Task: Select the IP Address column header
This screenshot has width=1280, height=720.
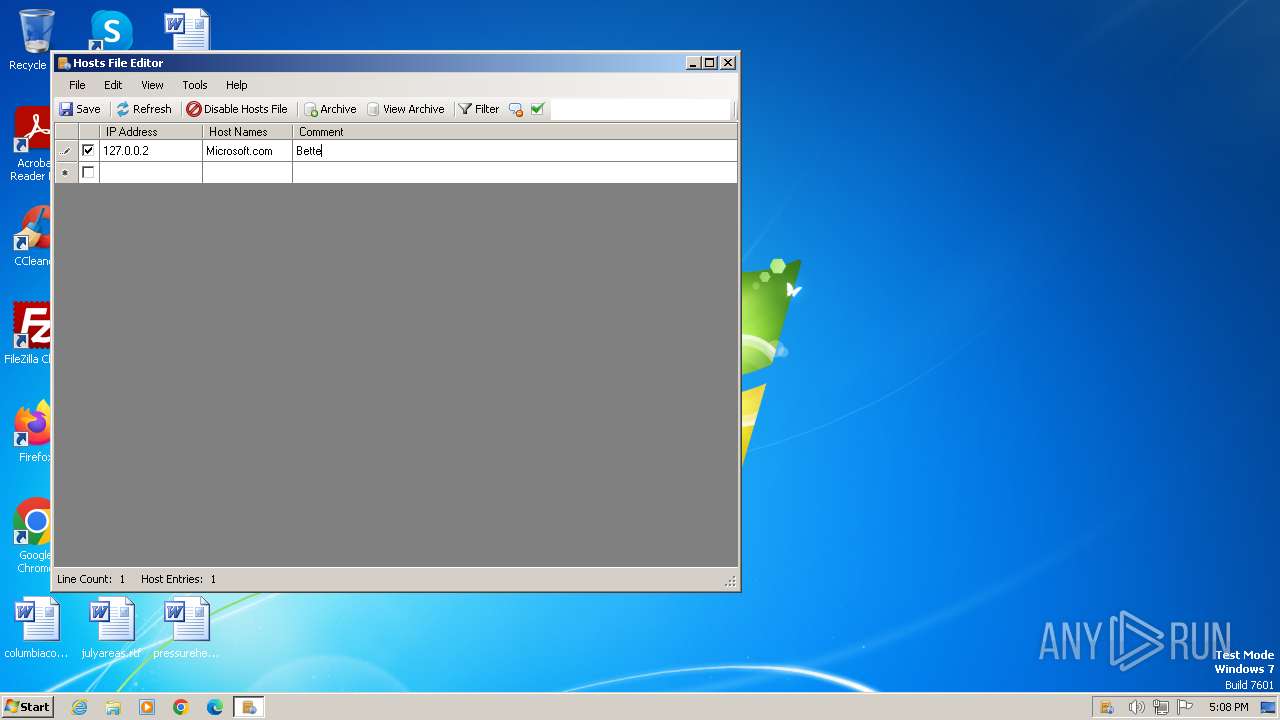Action: [x=151, y=132]
